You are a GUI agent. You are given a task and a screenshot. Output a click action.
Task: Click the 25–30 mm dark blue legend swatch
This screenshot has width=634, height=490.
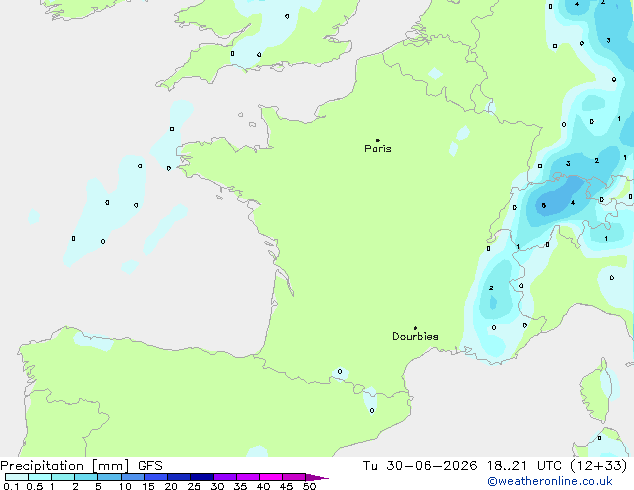202,477
